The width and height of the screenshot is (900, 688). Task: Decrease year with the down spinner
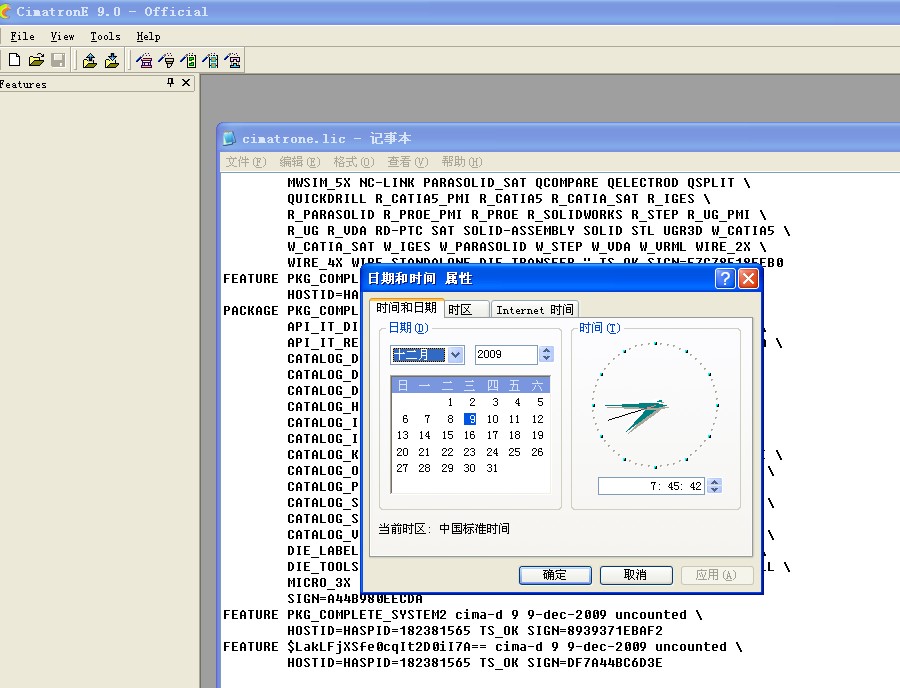coord(546,359)
